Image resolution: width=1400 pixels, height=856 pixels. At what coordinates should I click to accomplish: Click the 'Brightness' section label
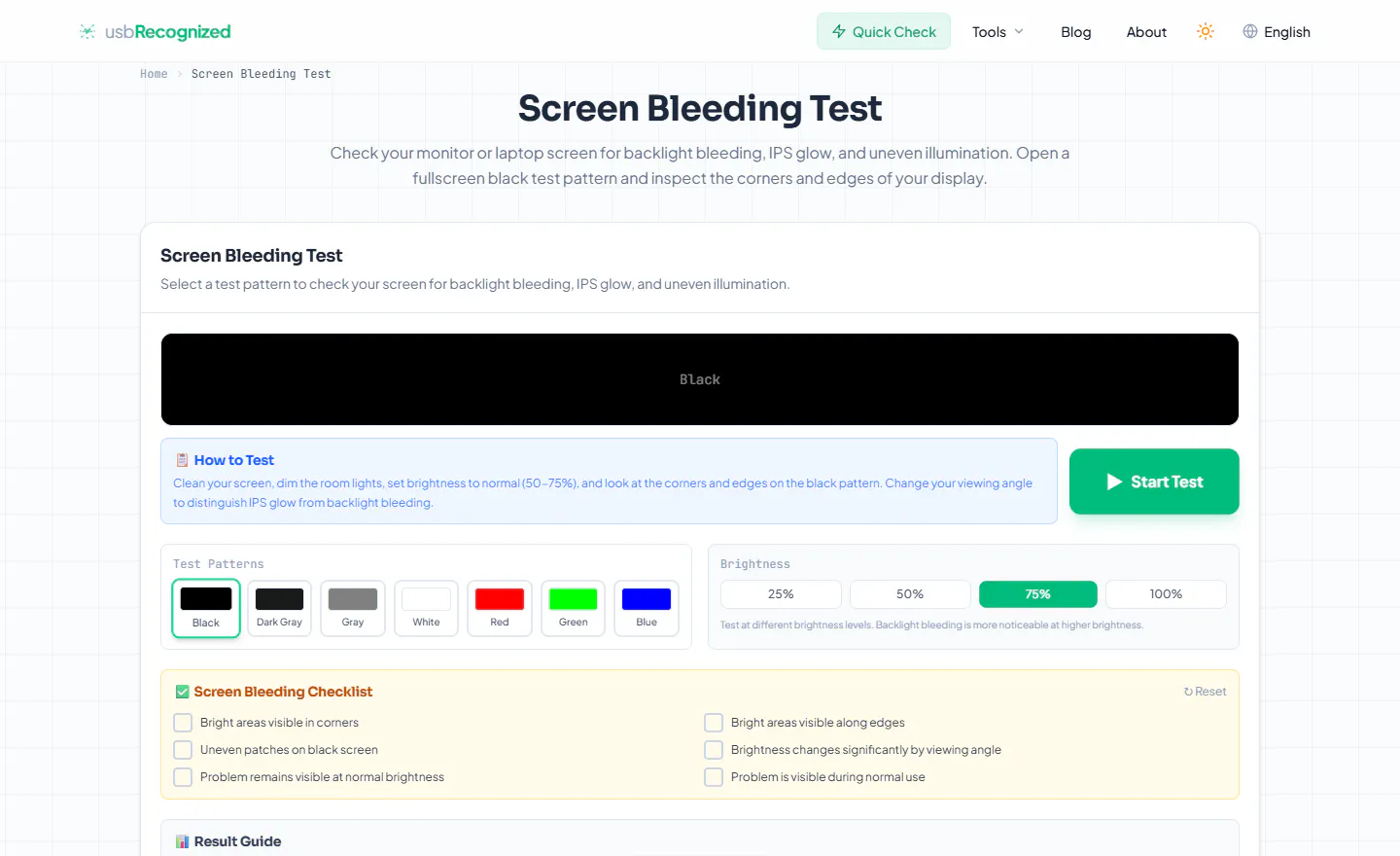[x=755, y=564]
